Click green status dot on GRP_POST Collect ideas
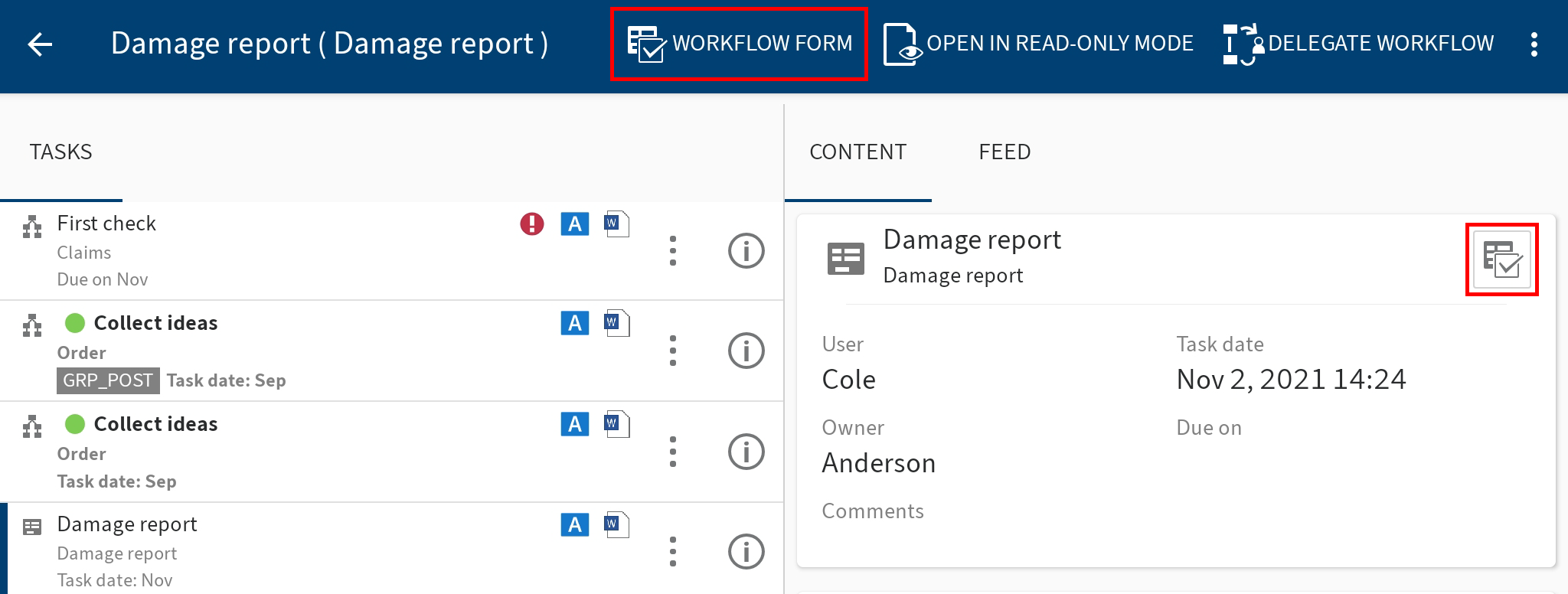Screen dimensions: 1568x594 [x=75, y=323]
